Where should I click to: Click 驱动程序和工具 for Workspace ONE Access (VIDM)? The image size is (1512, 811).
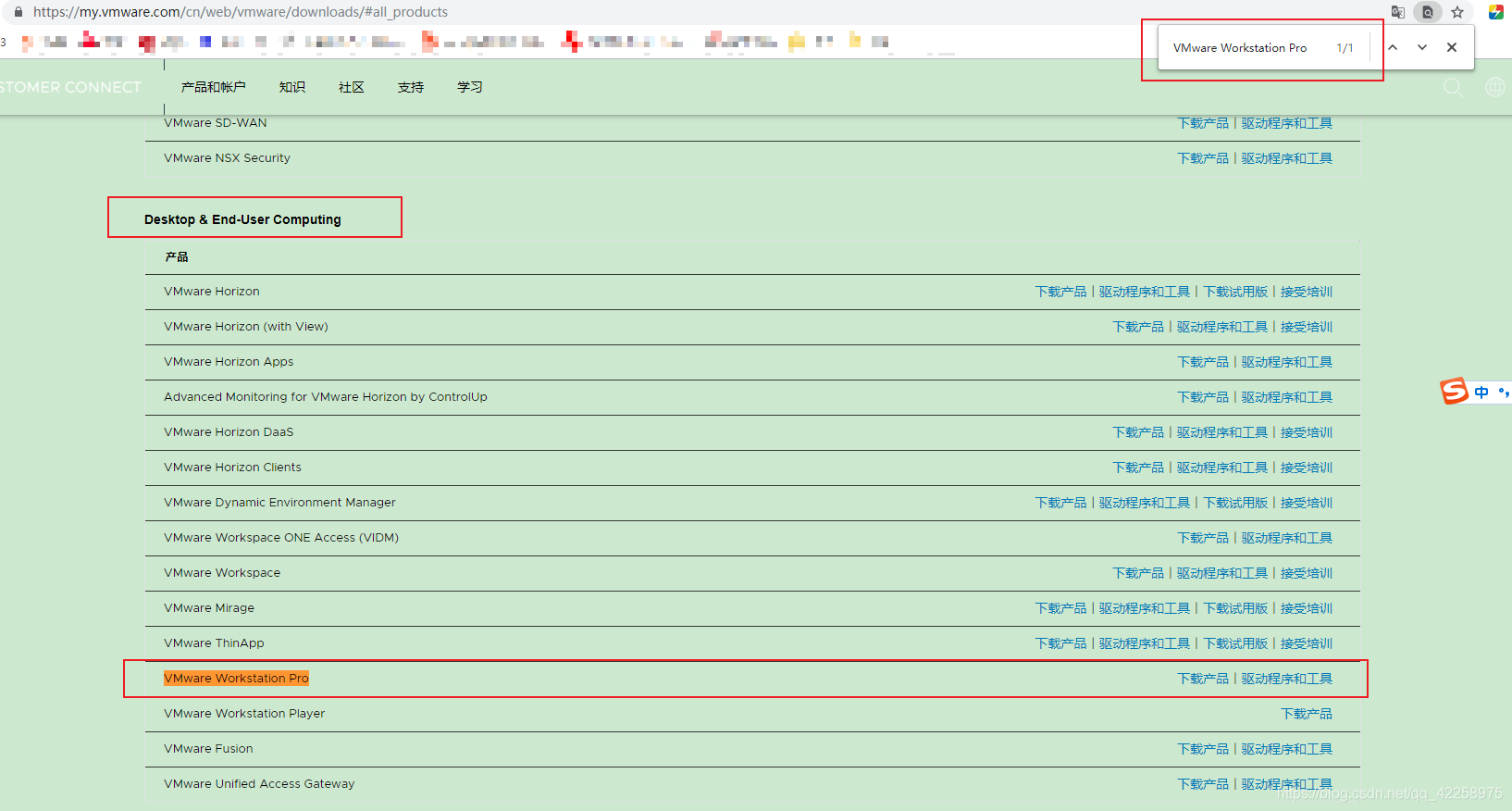[x=1287, y=538]
